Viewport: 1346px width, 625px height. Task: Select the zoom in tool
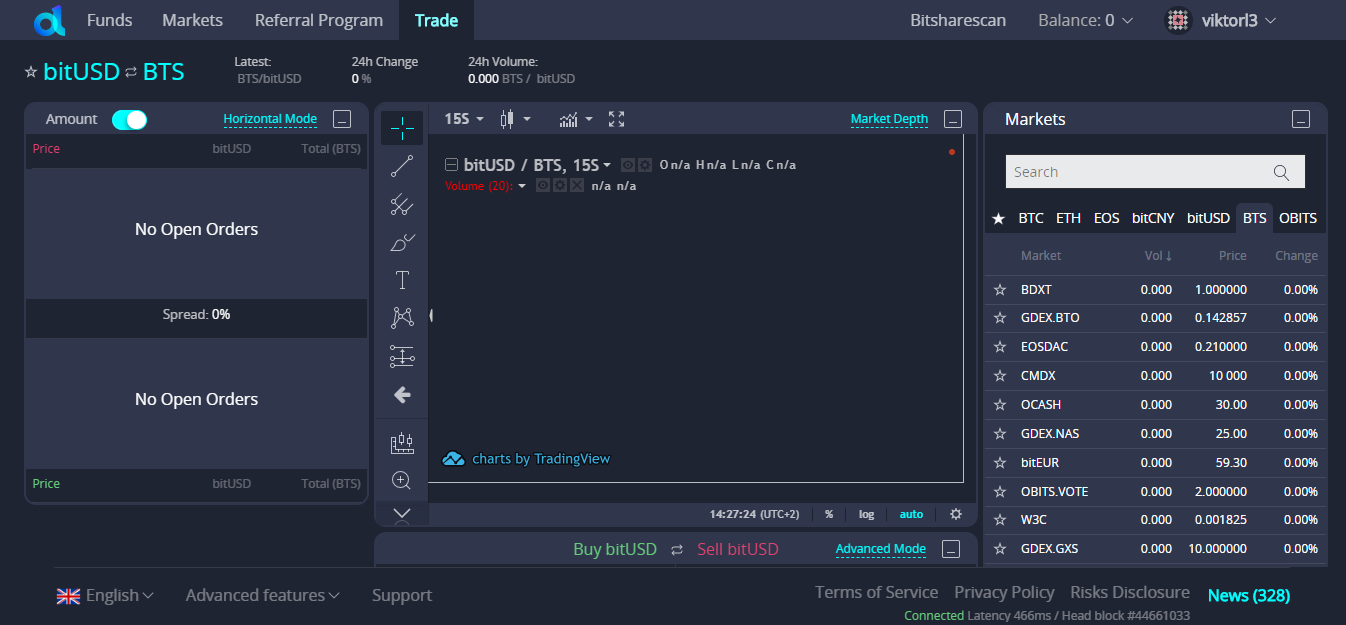tap(402, 481)
